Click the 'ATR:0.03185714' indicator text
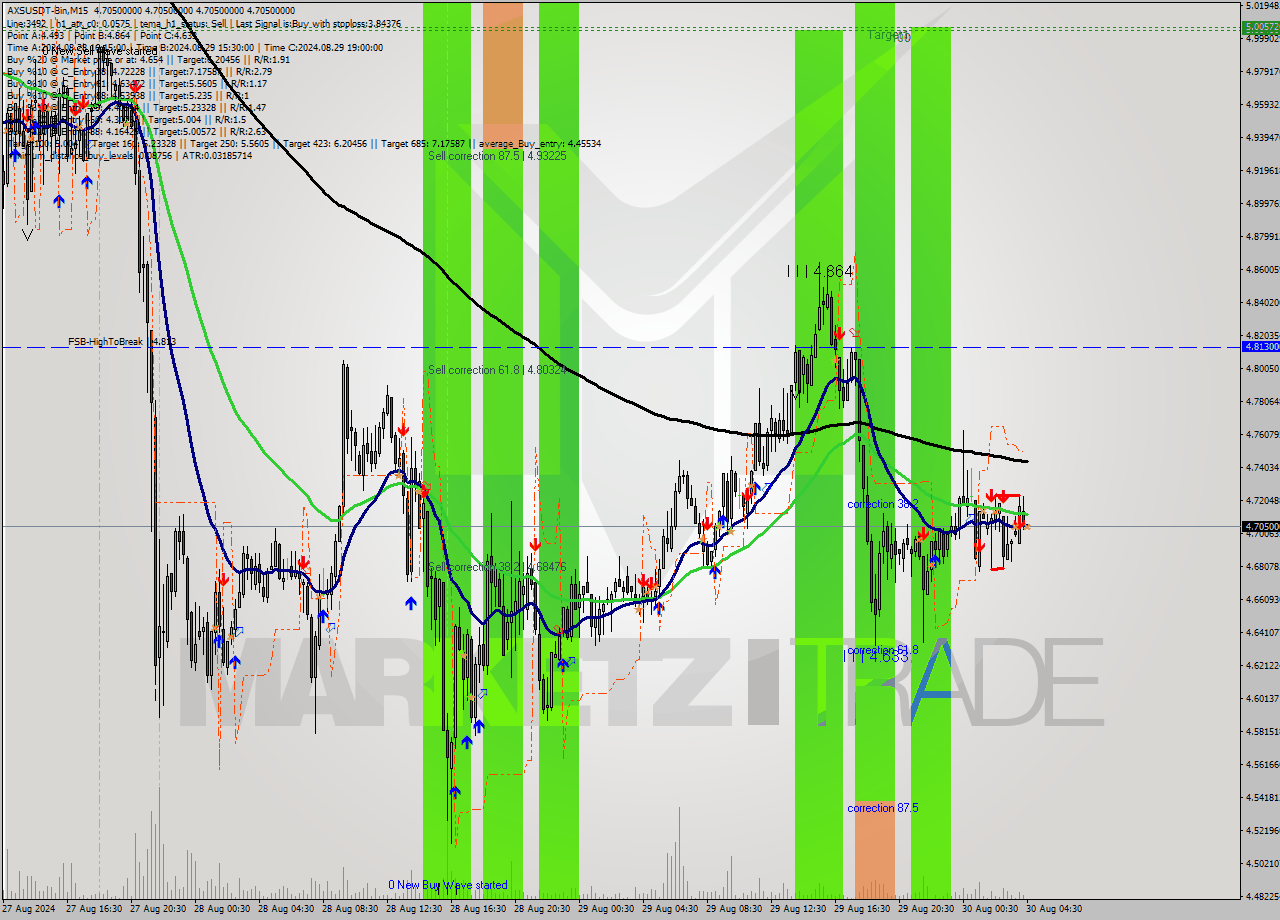 point(219,156)
